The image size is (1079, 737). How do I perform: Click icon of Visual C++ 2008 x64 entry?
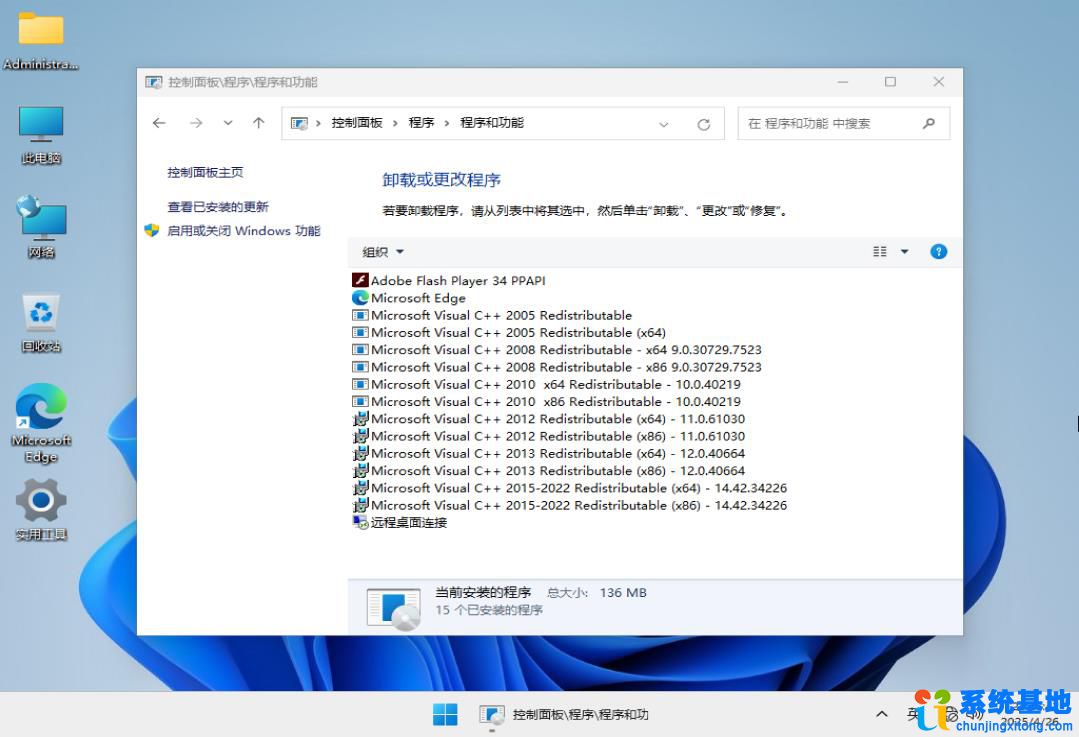click(360, 350)
